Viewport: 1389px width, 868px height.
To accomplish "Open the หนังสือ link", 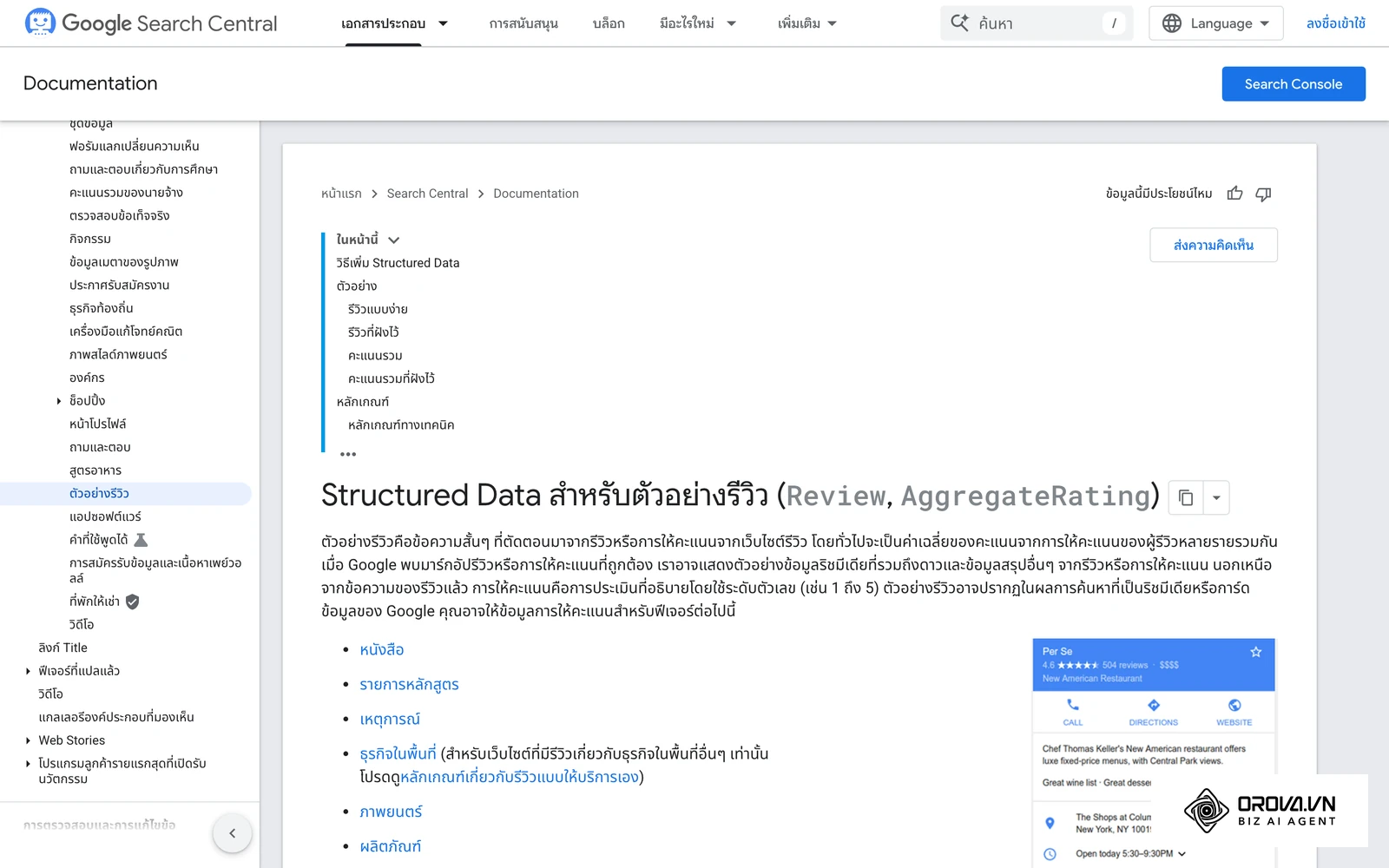I will [x=382, y=650].
